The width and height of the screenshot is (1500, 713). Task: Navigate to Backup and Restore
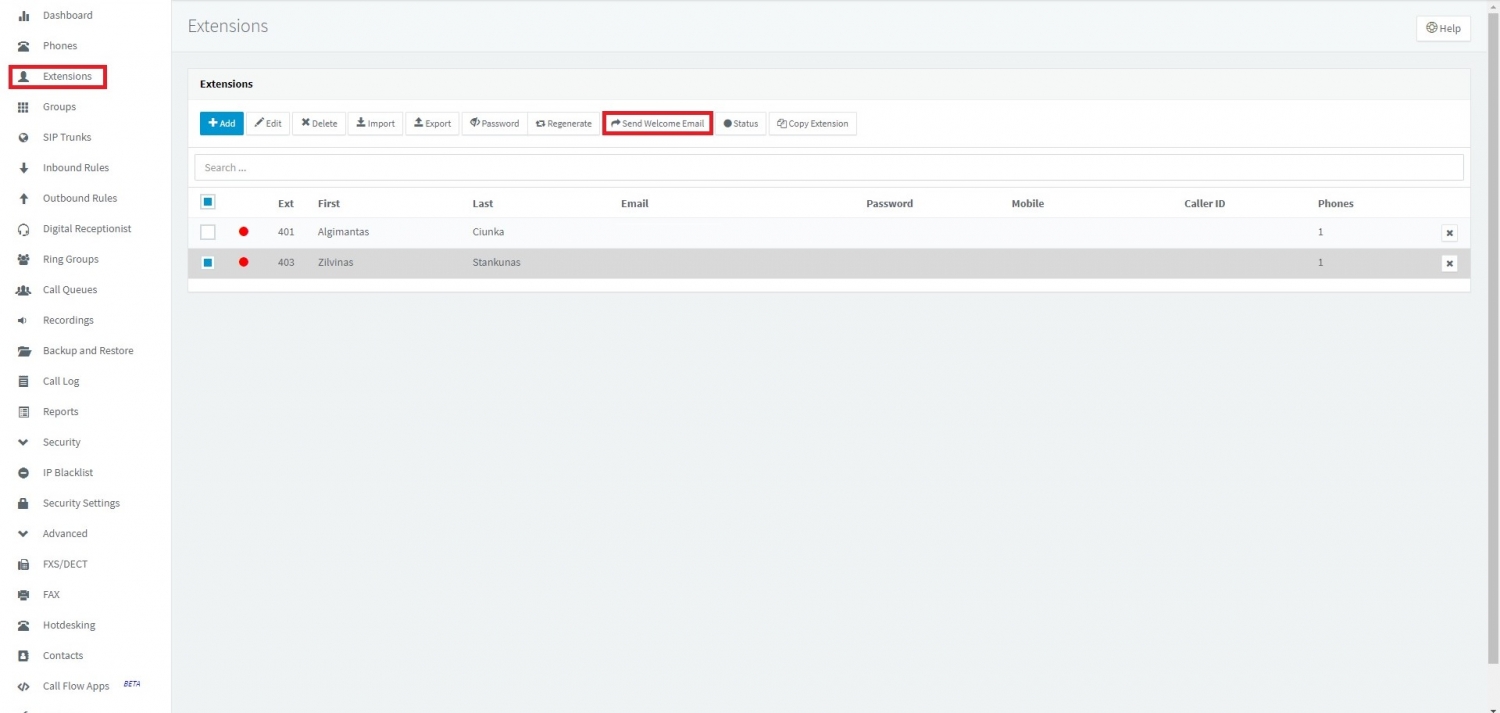(x=88, y=351)
